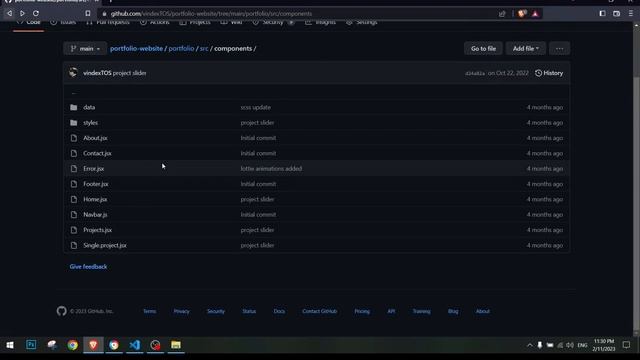
Task: Bookmark this page icon
Action: point(88,13)
